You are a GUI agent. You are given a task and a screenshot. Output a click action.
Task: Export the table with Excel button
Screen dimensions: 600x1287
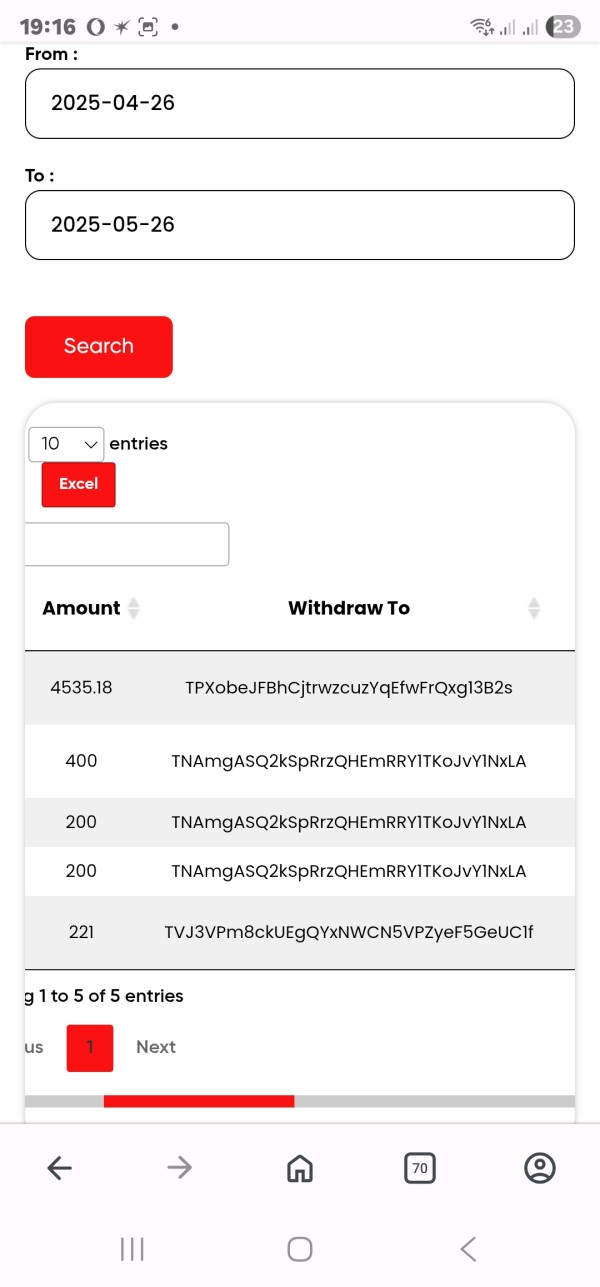coord(78,484)
